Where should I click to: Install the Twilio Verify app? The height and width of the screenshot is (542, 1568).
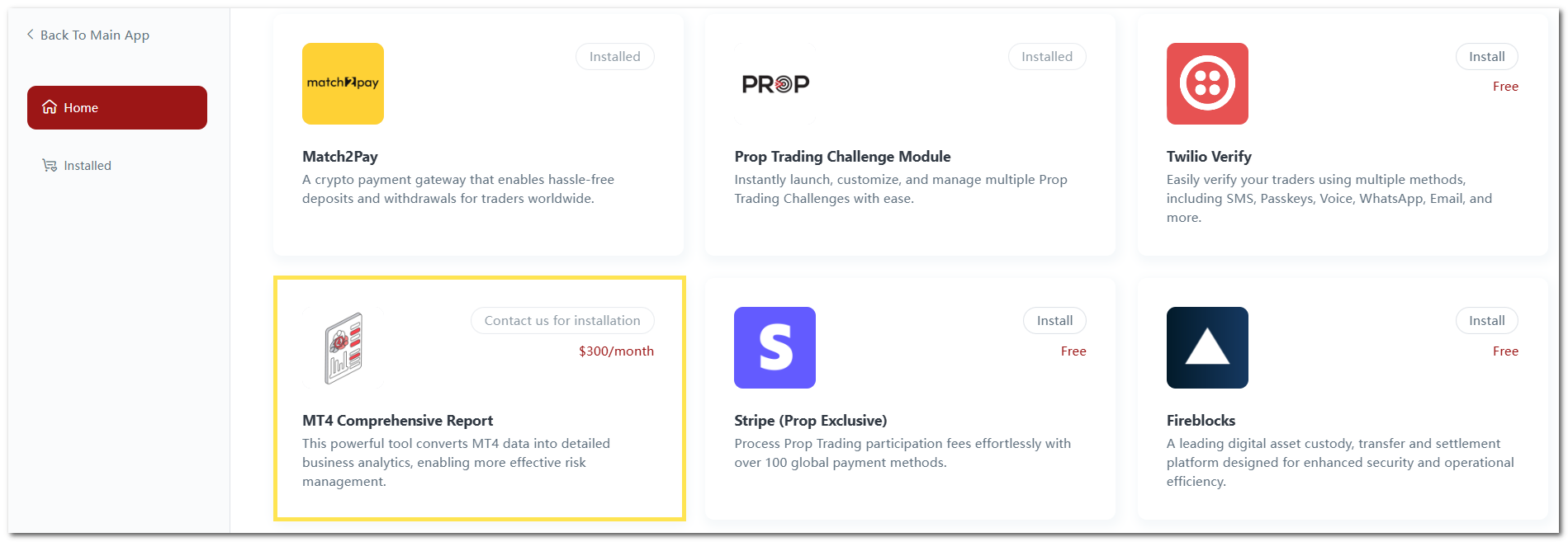tap(1486, 56)
